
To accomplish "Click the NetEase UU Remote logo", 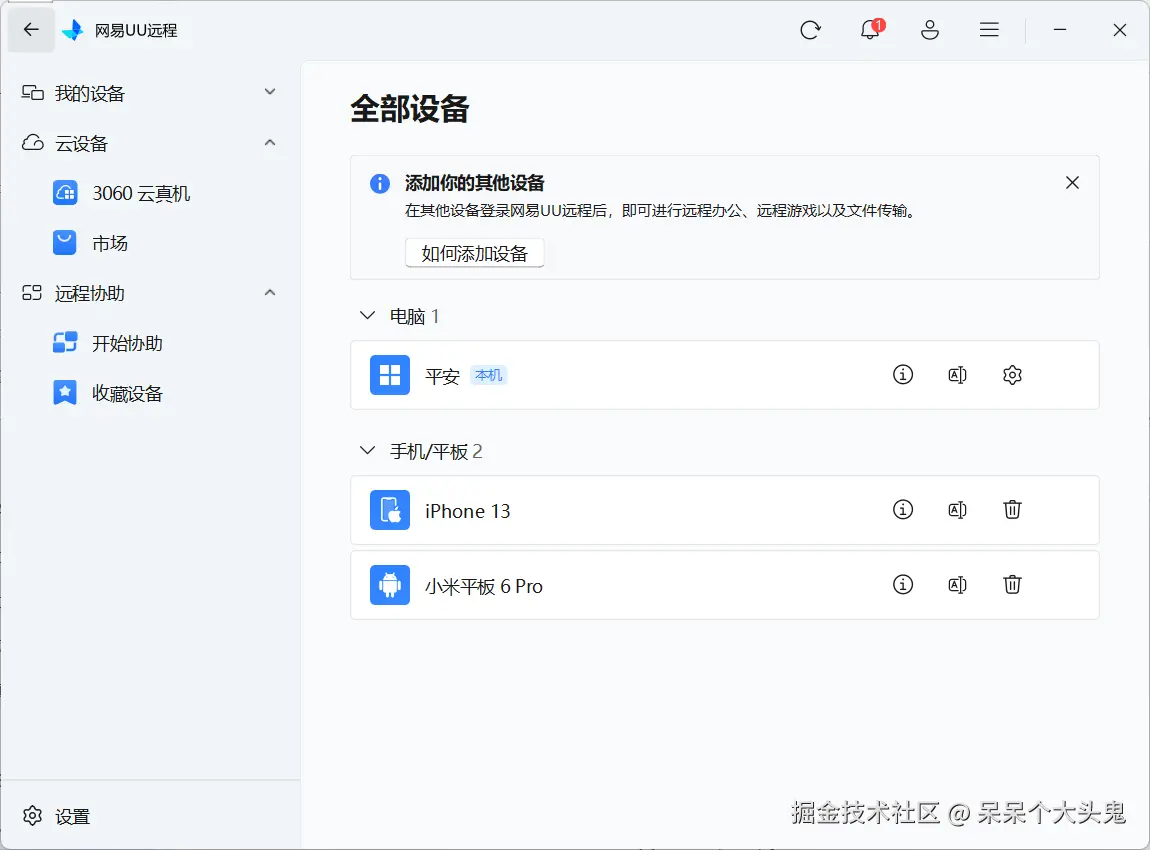I will click(73, 30).
